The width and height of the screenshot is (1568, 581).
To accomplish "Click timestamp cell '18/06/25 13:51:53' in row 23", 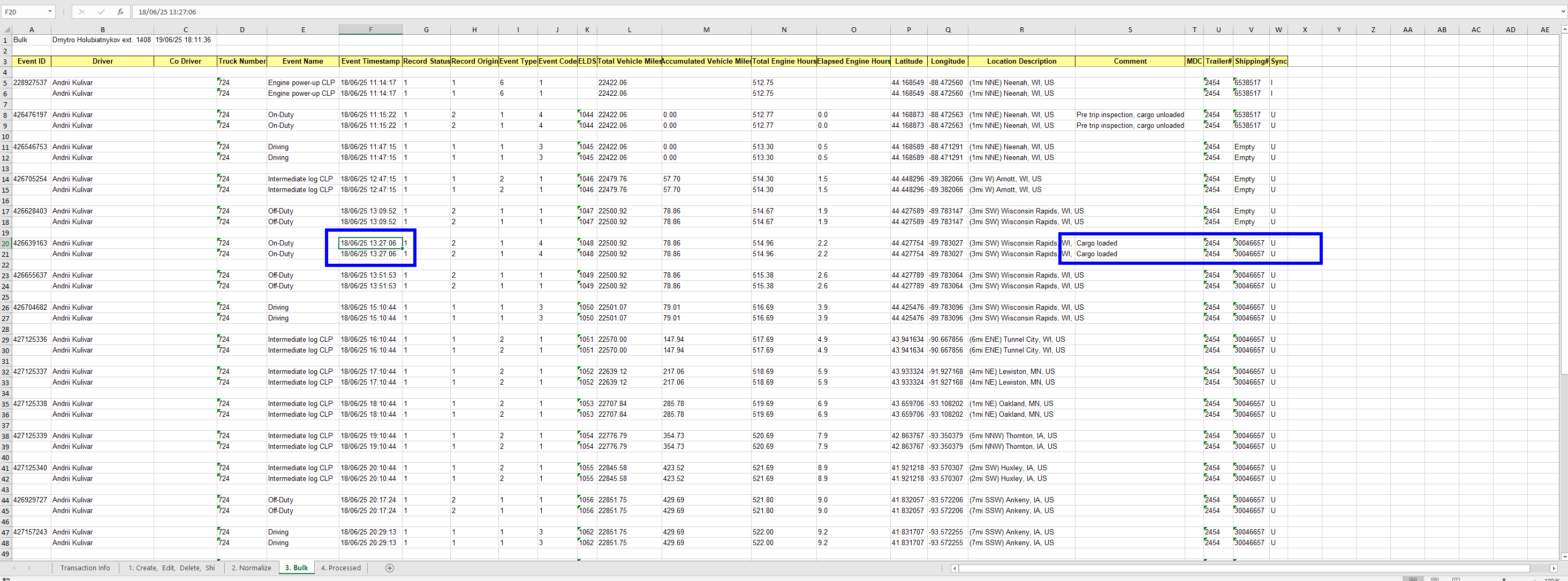I will pyautogui.click(x=370, y=276).
